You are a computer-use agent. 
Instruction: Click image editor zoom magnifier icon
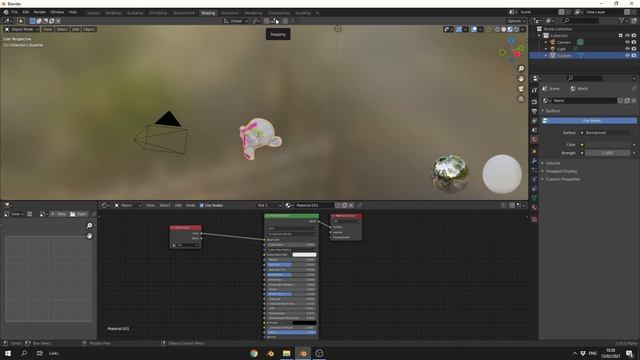coord(89,225)
